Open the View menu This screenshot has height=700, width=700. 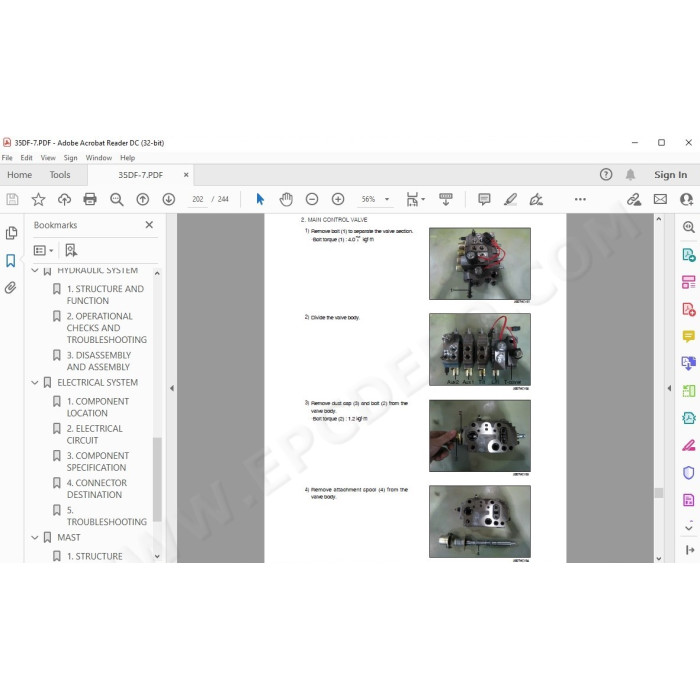(x=48, y=158)
